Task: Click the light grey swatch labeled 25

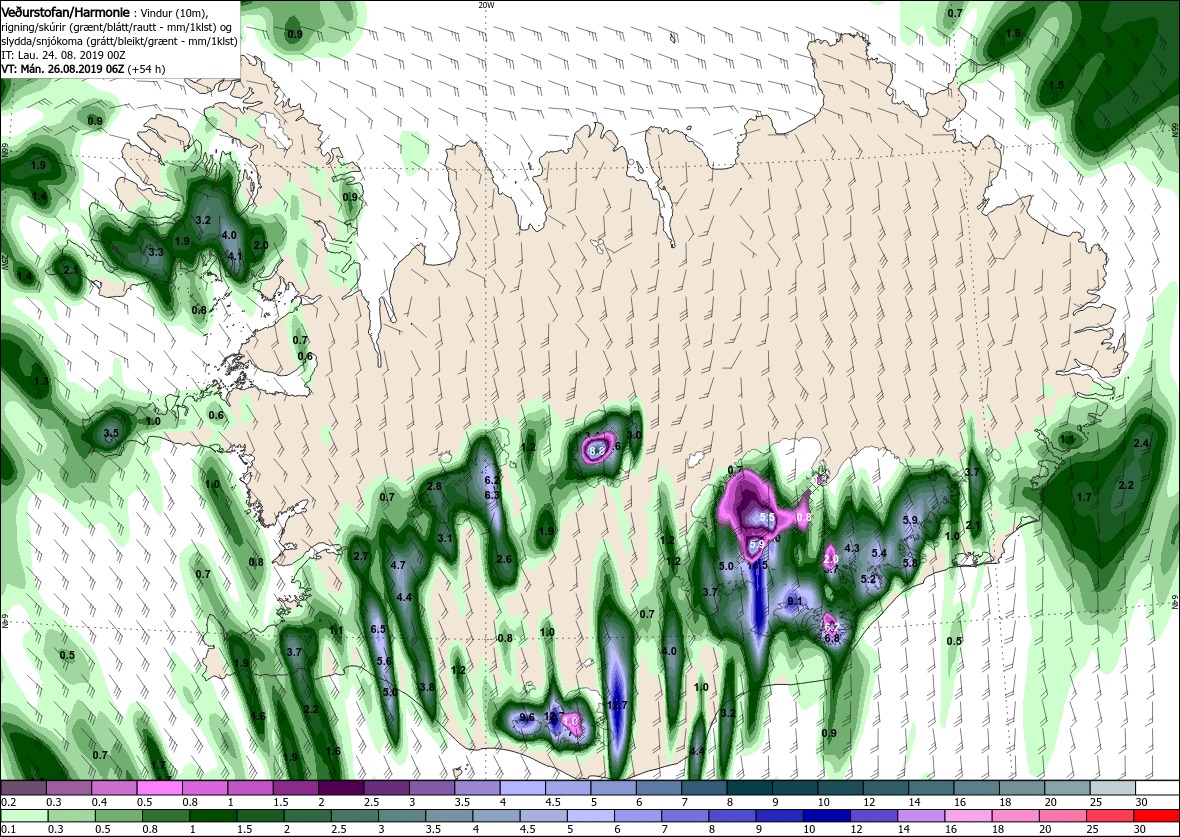Action: click(1112, 787)
